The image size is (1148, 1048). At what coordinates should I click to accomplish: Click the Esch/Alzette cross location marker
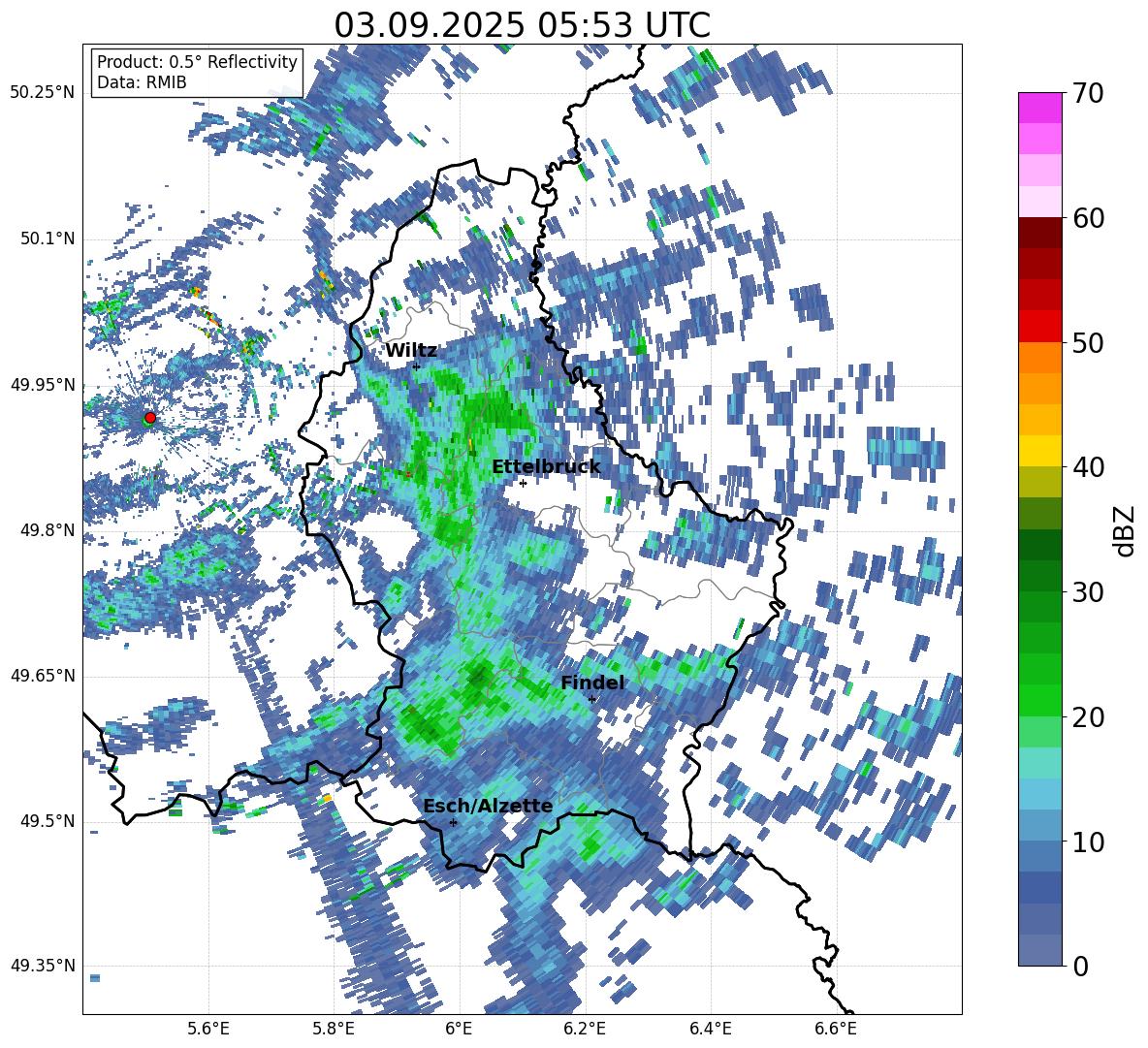pos(453,822)
